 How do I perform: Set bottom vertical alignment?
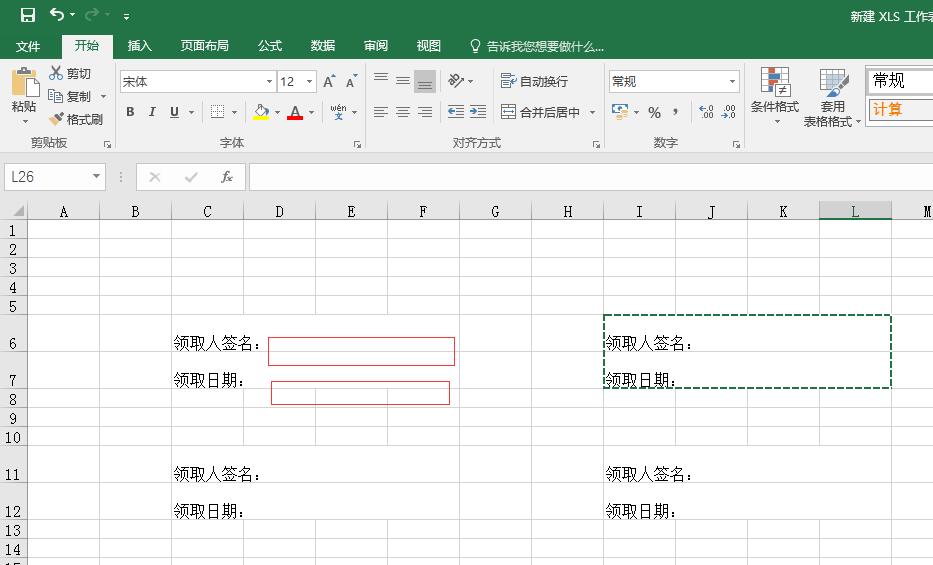[425, 81]
